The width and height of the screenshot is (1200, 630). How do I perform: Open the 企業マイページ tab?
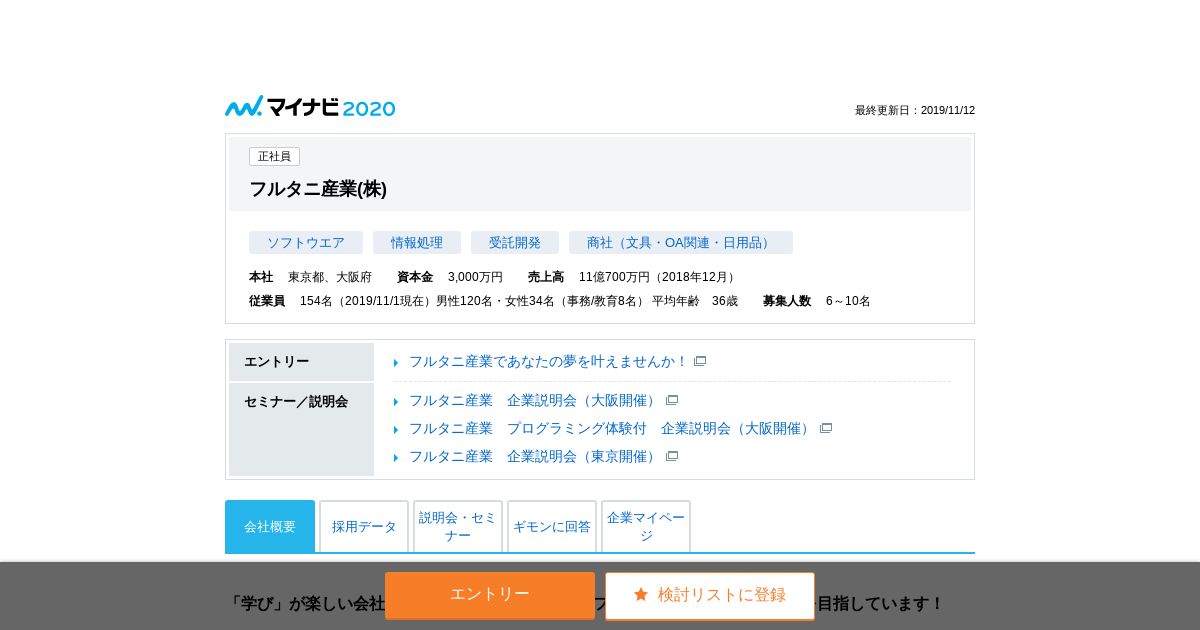646,526
